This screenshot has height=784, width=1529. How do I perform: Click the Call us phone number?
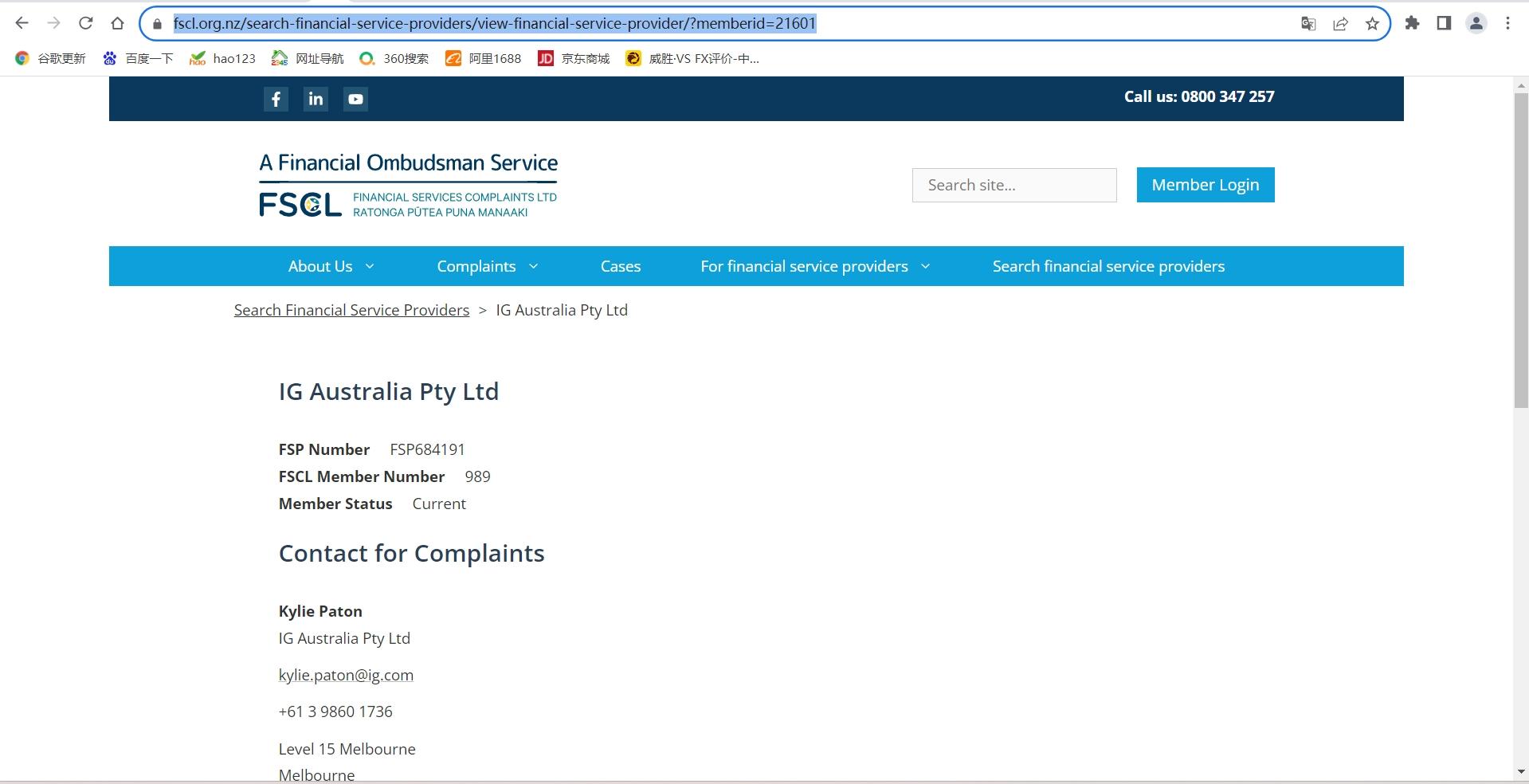click(1199, 96)
